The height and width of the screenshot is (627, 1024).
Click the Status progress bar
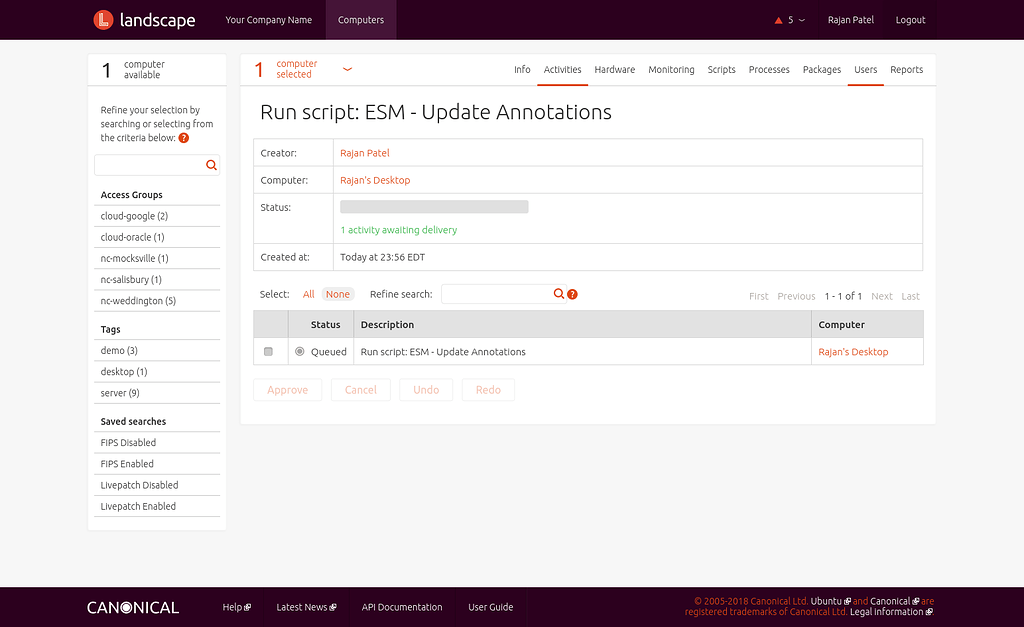click(x=433, y=206)
